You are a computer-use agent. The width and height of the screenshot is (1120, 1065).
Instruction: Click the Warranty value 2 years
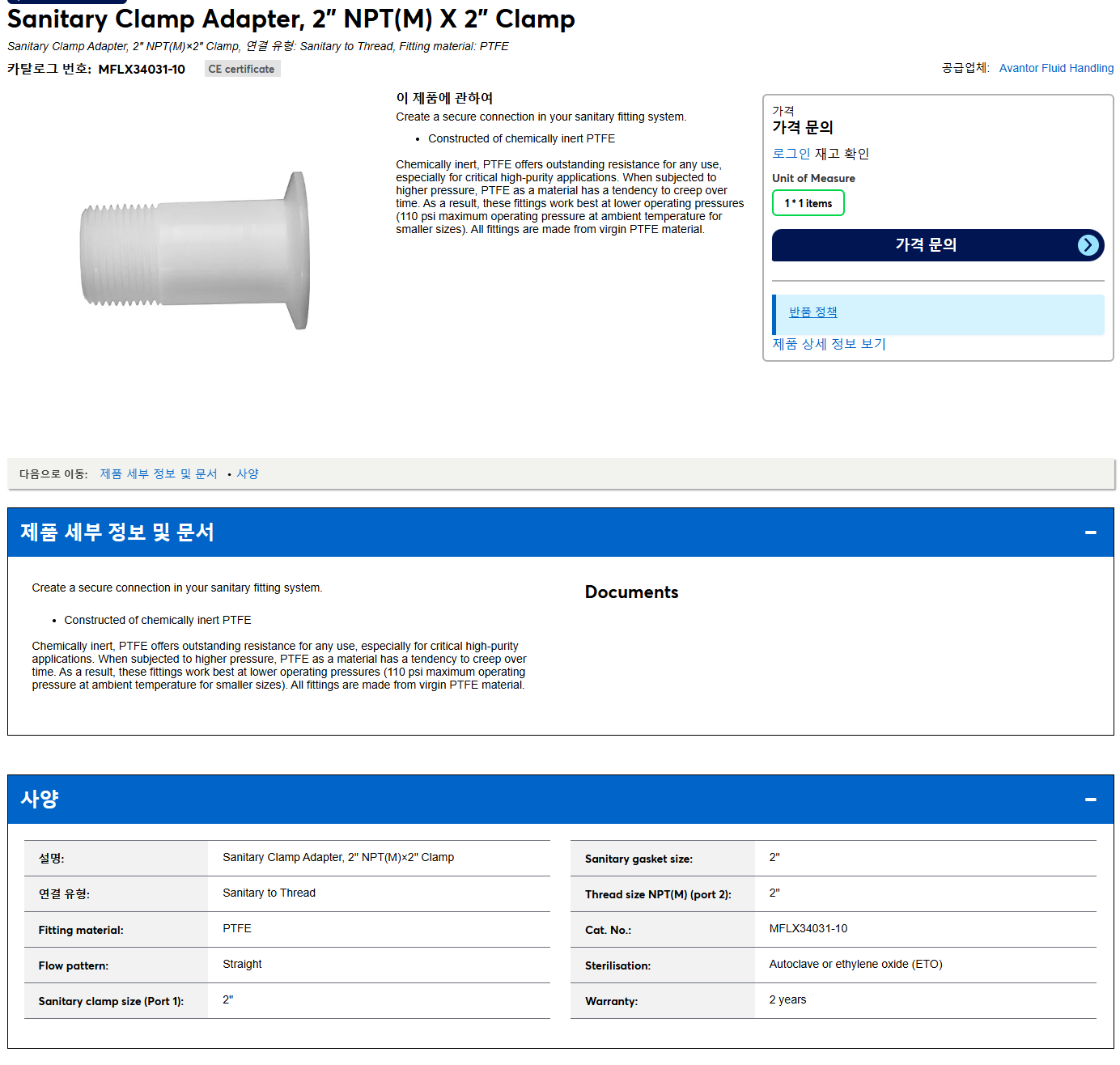tap(787, 999)
